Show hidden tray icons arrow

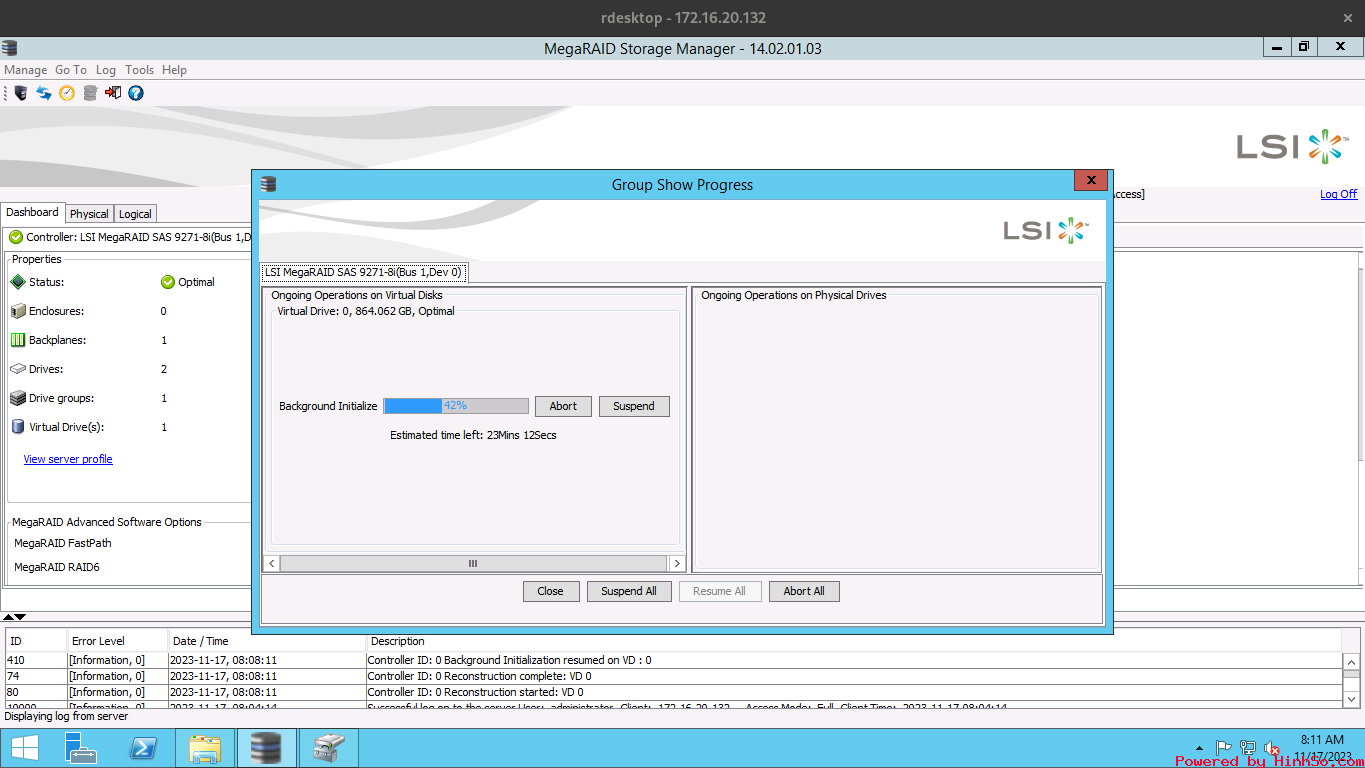pos(1200,748)
